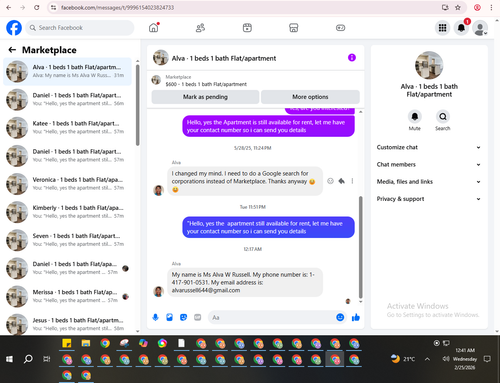React to Alva's message with emoji icon
Viewport: 500px width, 383px height.
coord(330,181)
